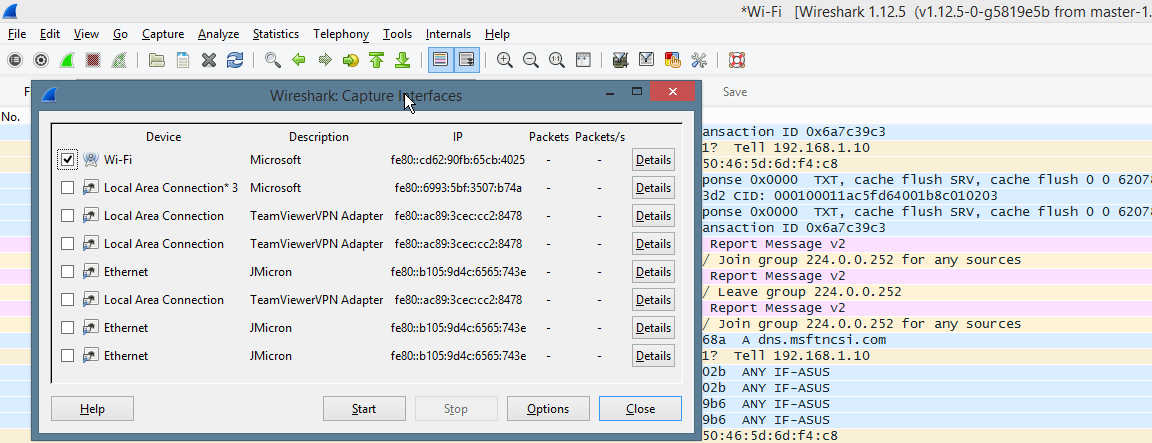Start a new live capture via toolbar fin icon
The image size is (1152, 443).
click(67, 60)
